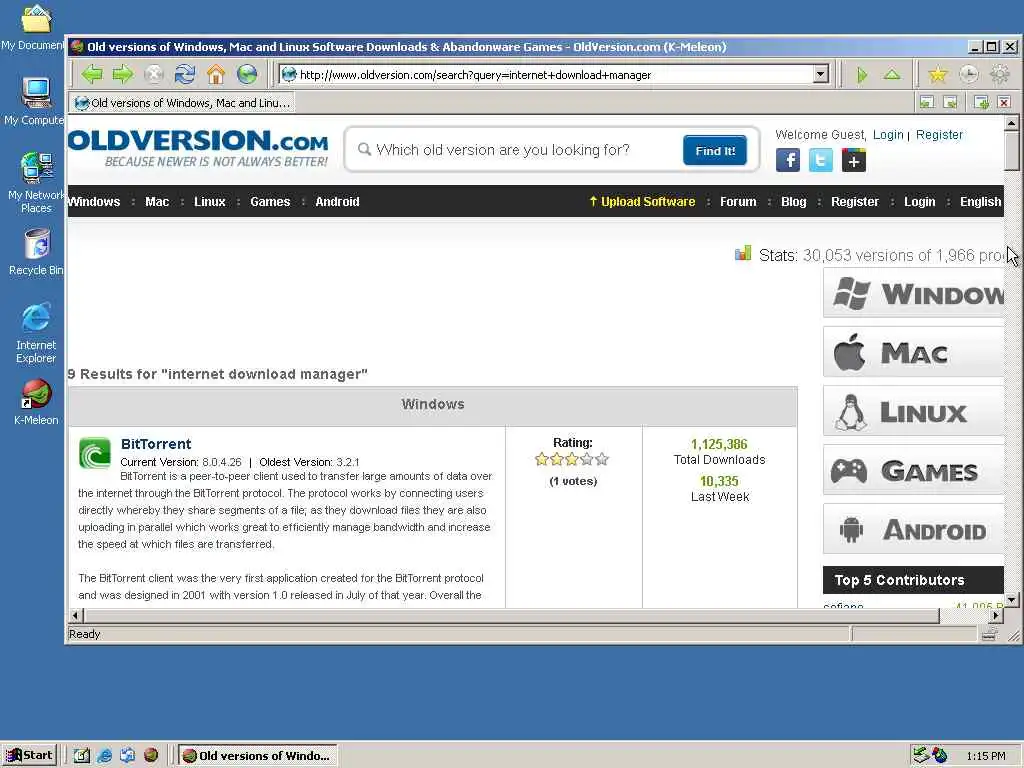Viewport: 1024px width, 768px height.
Task: Click the Find It! search button
Action: (x=715, y=151)
